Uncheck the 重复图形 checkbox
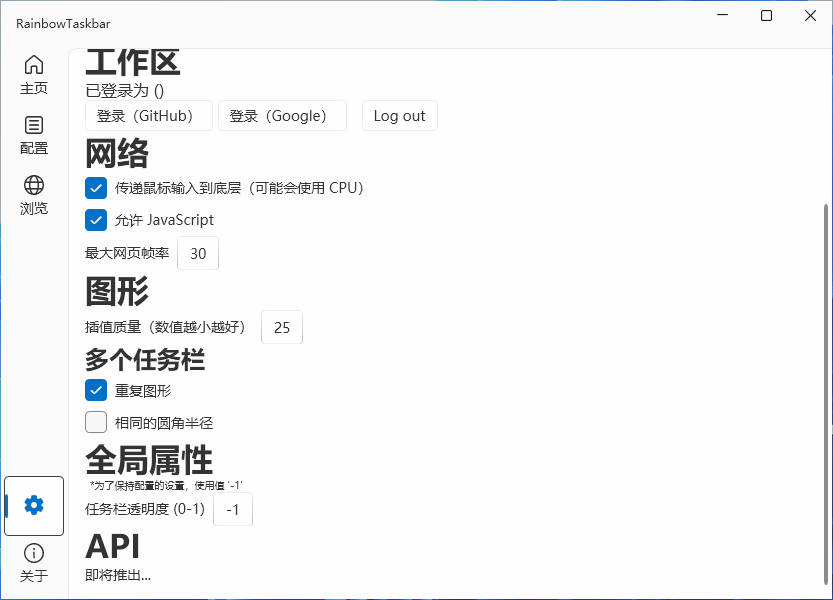The image size is (833, 600). [x=96, y=390]
